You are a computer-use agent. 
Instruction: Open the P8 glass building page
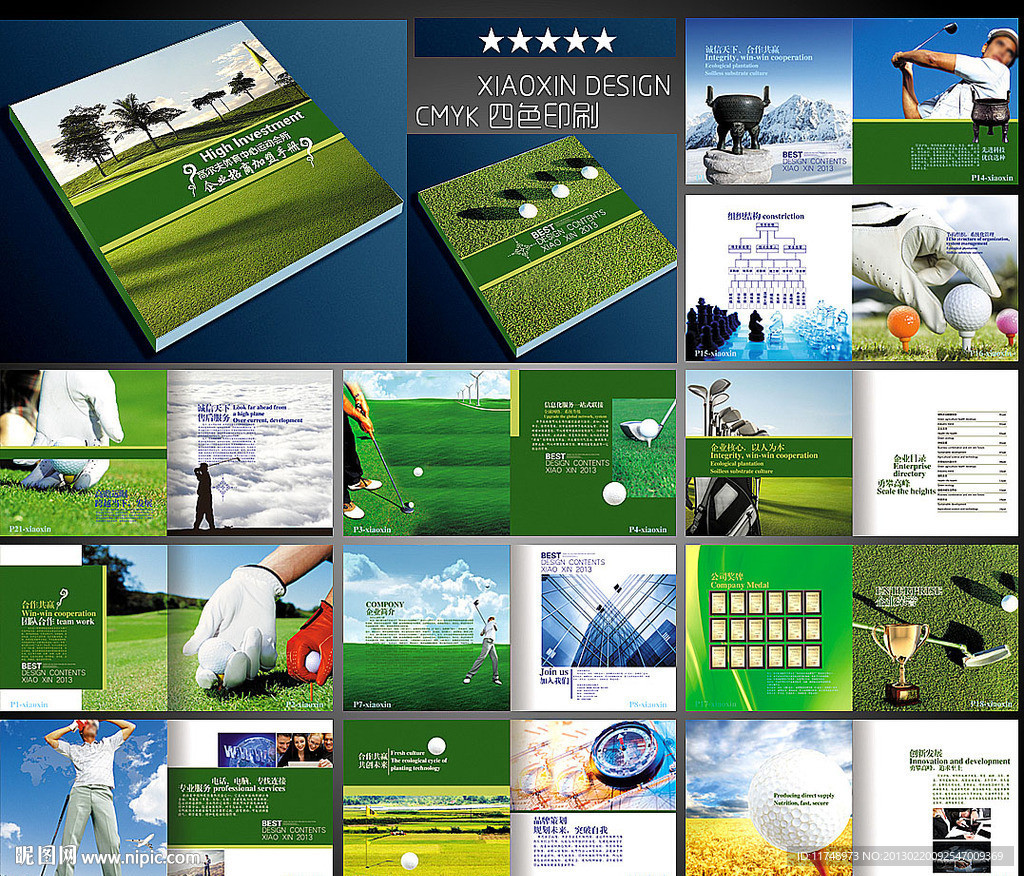[x=593, y=628]
